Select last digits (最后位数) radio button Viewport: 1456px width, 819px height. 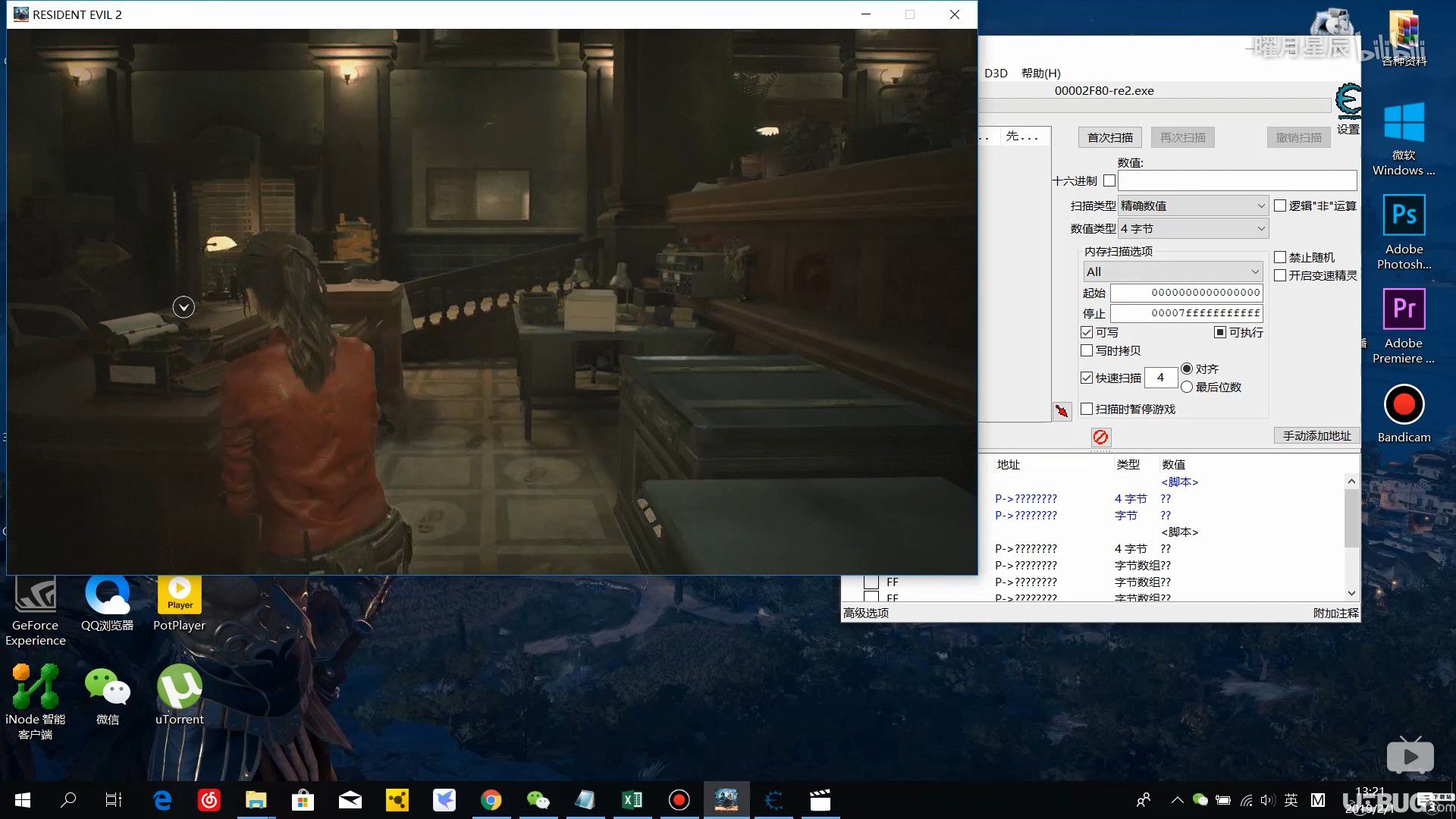click(x=1187, y=387)
